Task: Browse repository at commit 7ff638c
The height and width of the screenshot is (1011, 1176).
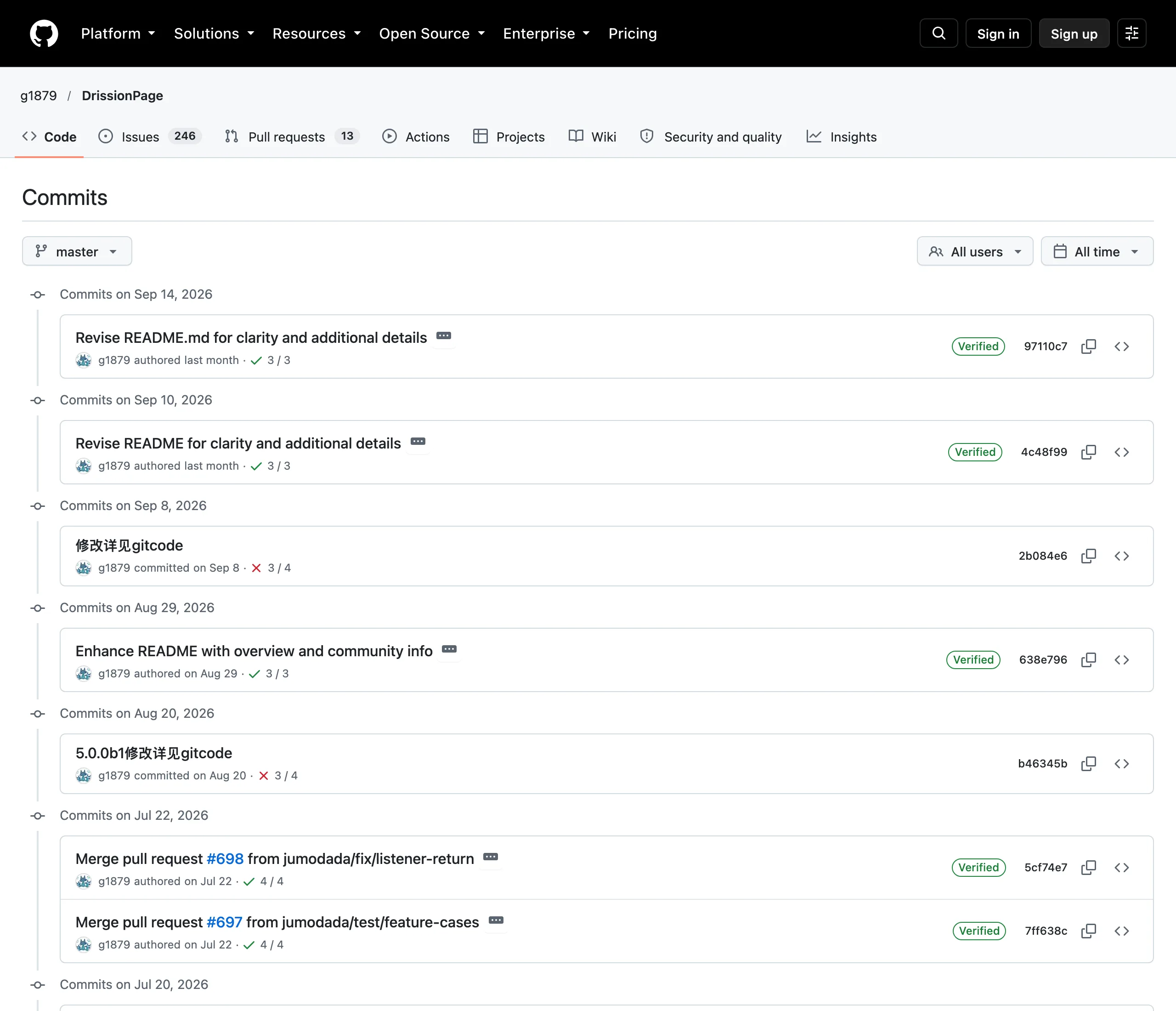Action: (1121, 931)
